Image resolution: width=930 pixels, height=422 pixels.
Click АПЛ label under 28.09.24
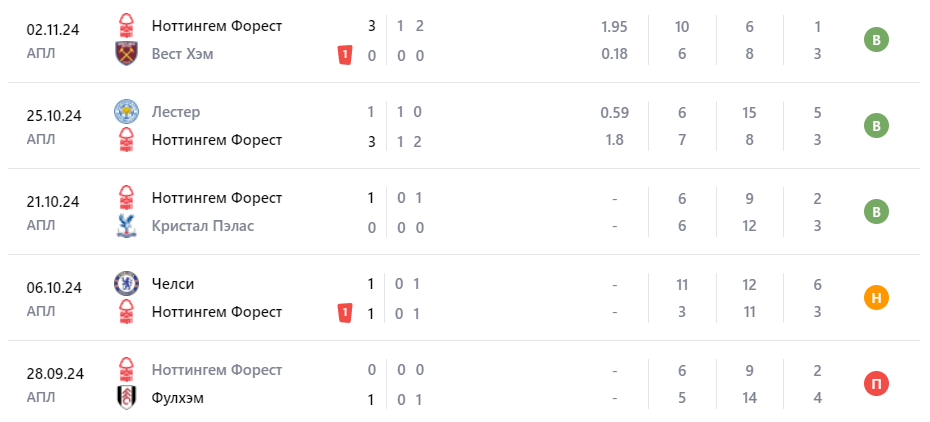(42, 394)
